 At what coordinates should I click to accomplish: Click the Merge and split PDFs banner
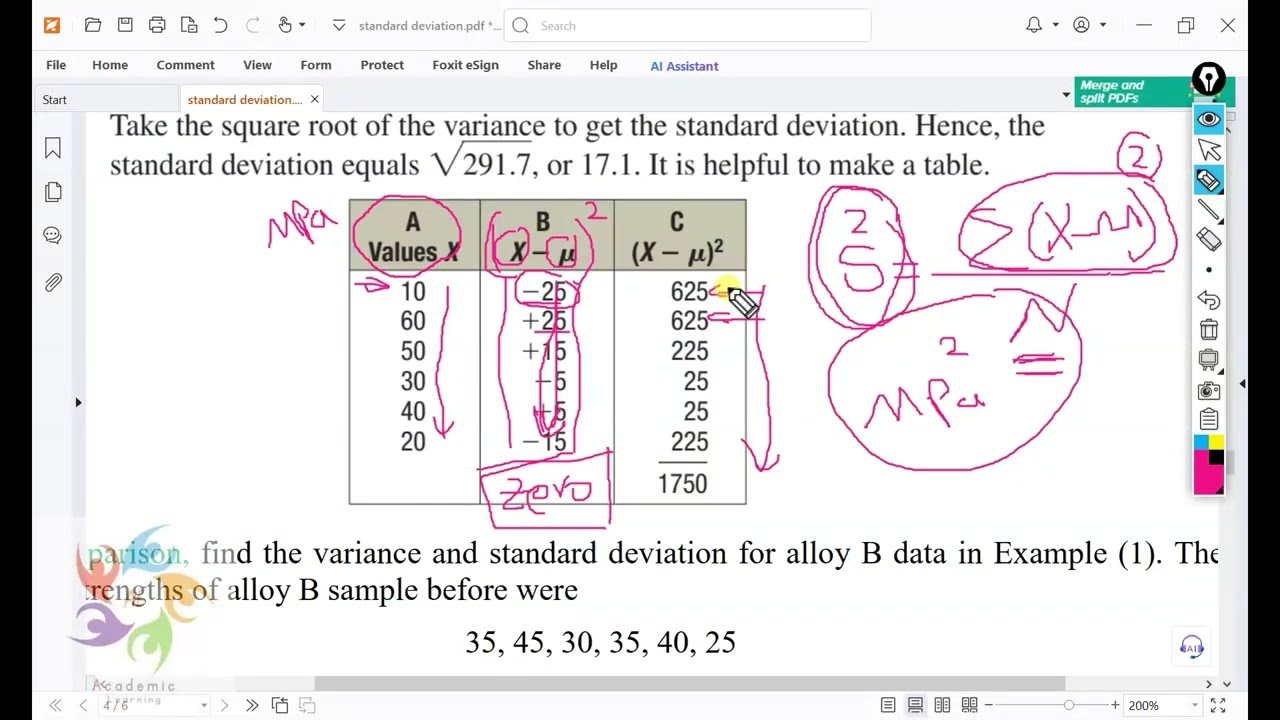1132,92
